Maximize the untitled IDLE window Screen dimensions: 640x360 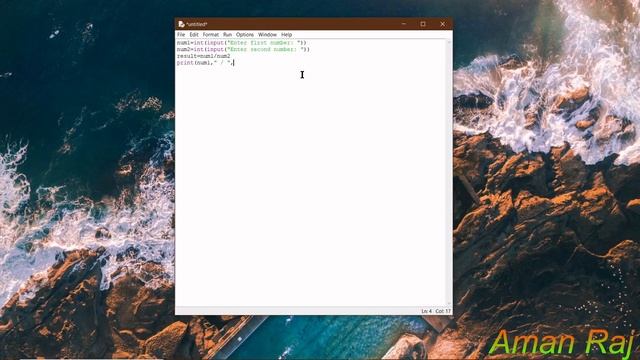click(x=423, y=24)
